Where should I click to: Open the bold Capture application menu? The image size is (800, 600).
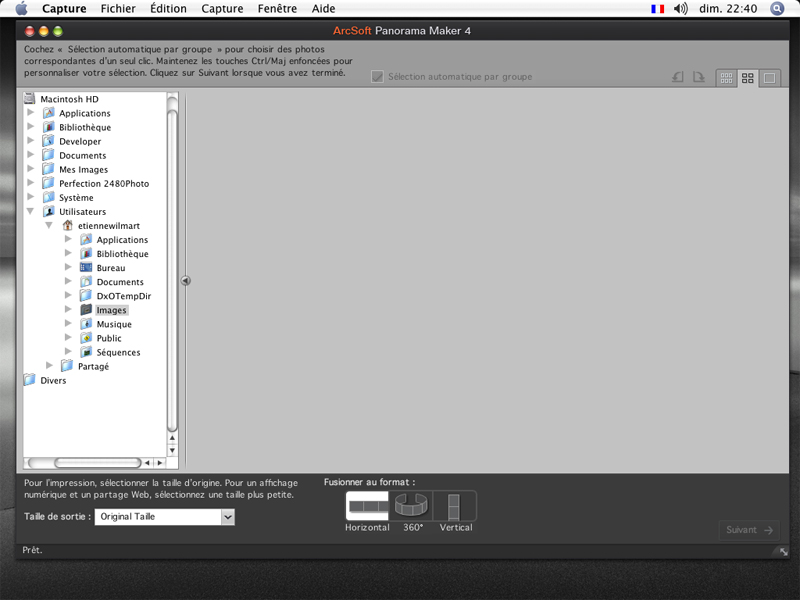tap(64, 9)
